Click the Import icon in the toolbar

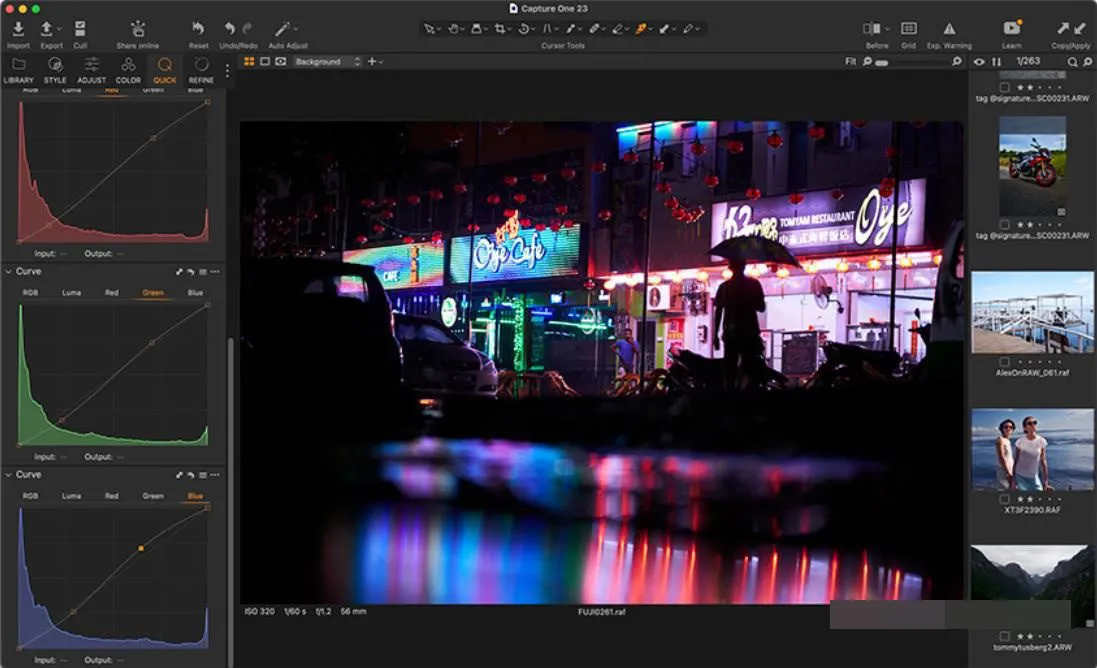click(18, 29)
